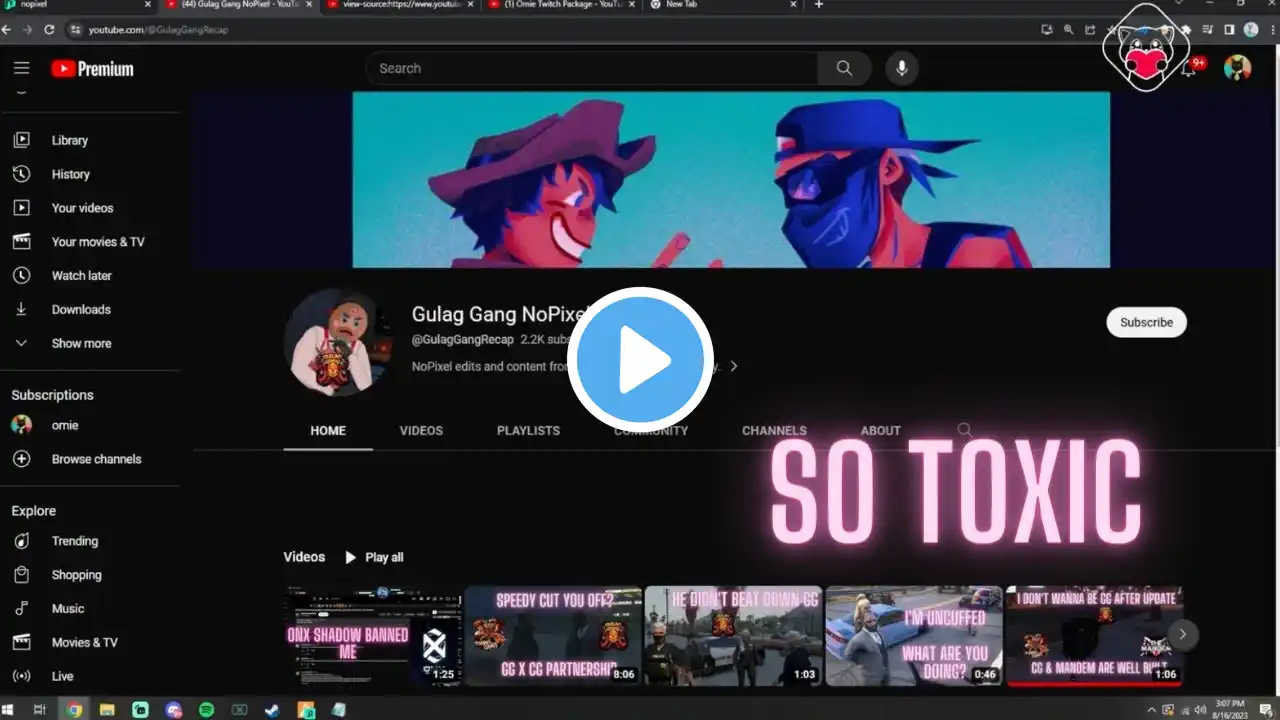Open Steam from the taskbar
Screen dimensions: 1280x720
pyautogui.click(x=272, y=710)
